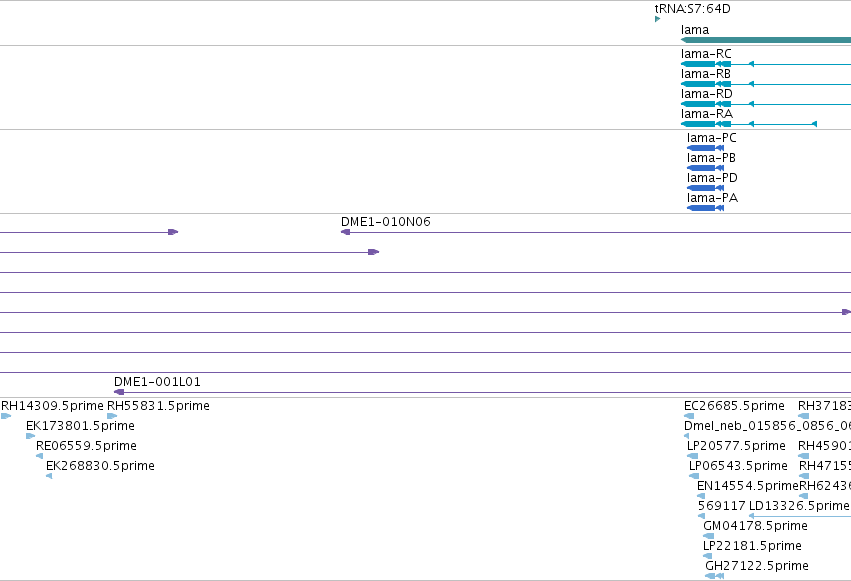Select the RH14309.5prime arrow glyph
The width and height of the screenshot is (851, 581).
(6, 416)
